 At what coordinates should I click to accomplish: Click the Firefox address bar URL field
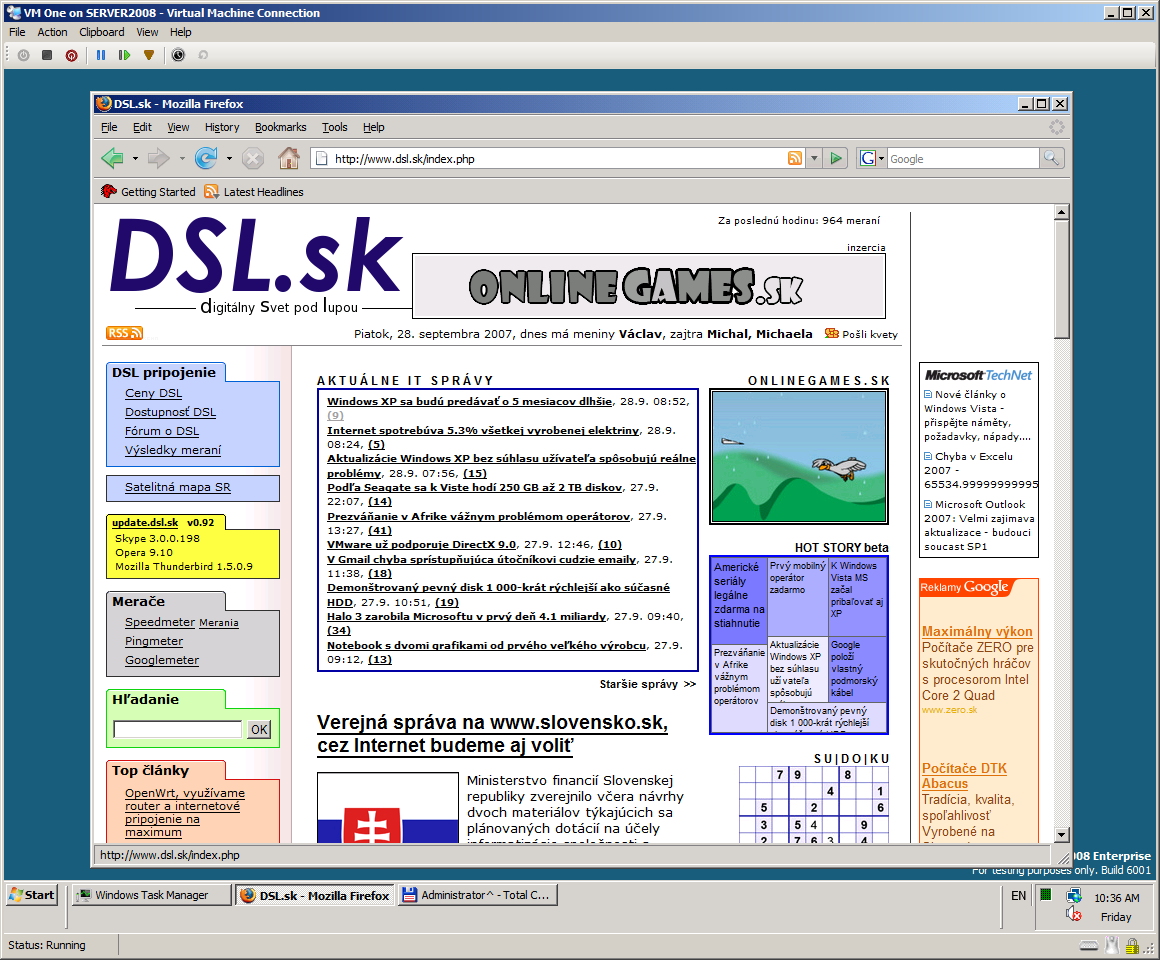tap(559, 158)
